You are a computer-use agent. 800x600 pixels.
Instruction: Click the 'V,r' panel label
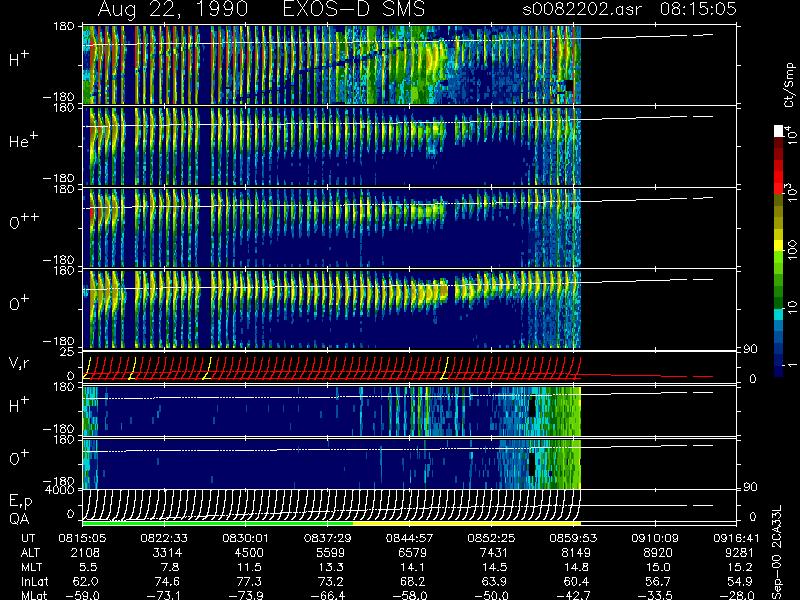[19, 363]
